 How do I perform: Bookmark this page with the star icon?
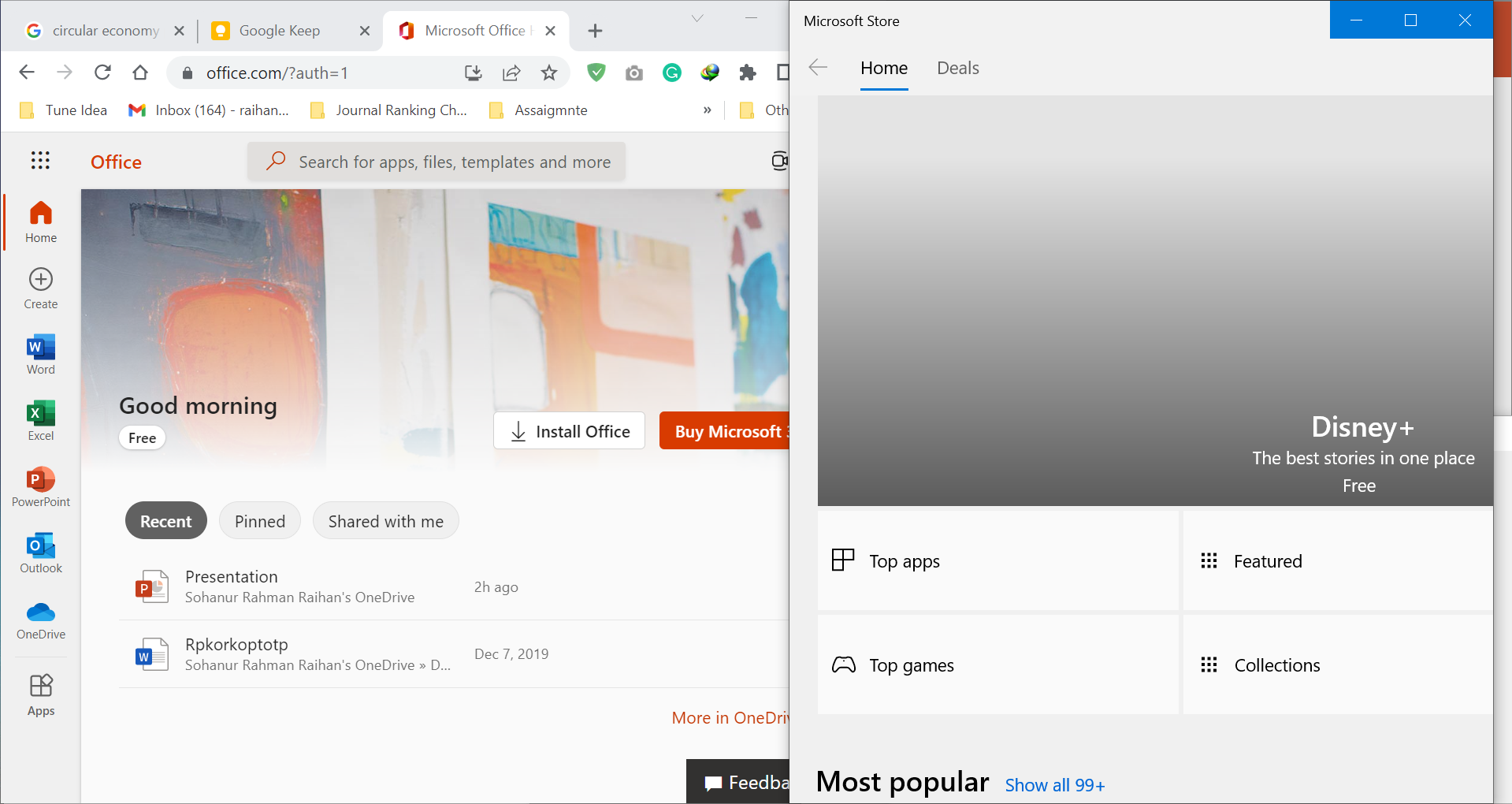[x=549, y=73]
